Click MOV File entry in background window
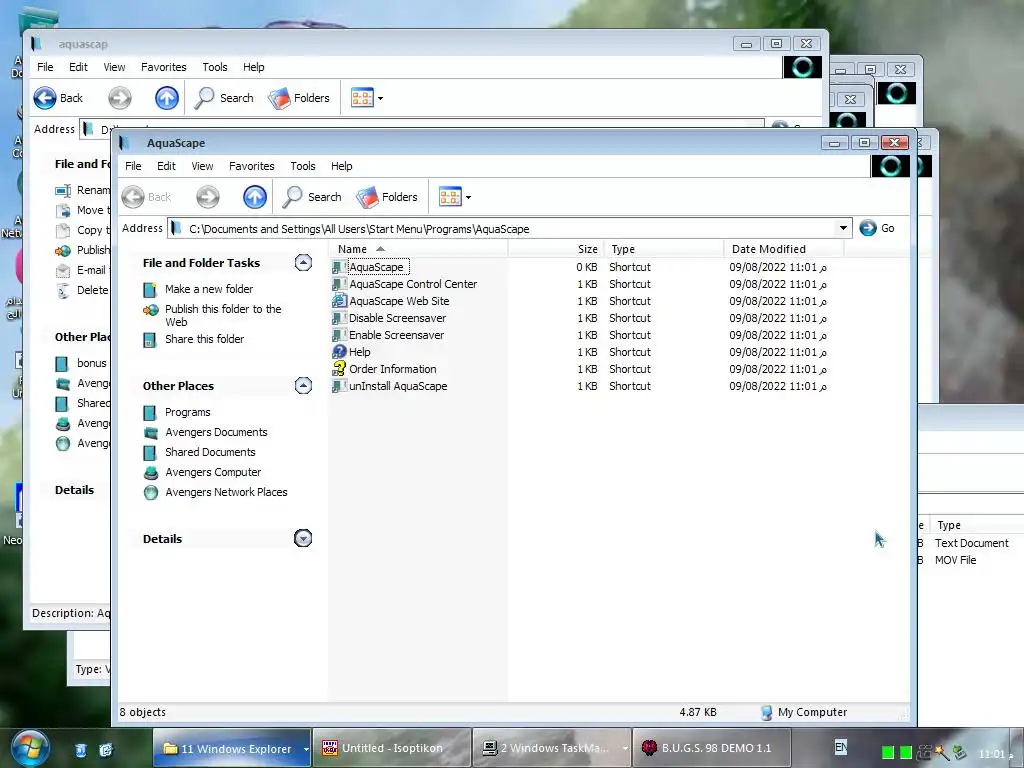The height and width of the screenshot is (768, 1024). pos(955,560)
